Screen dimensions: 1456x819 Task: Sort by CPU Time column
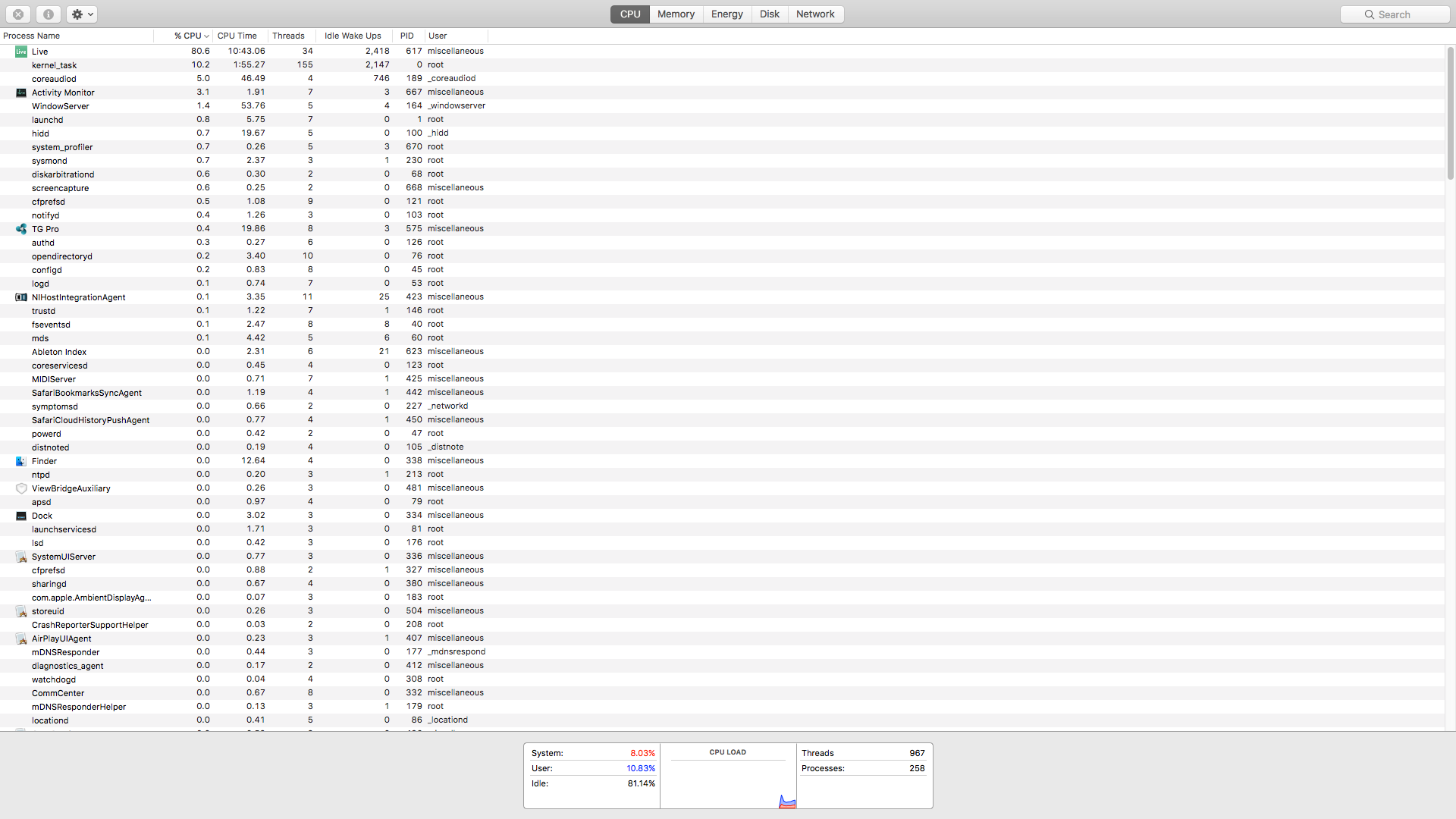pyautogui.click(x=239, y=36)
